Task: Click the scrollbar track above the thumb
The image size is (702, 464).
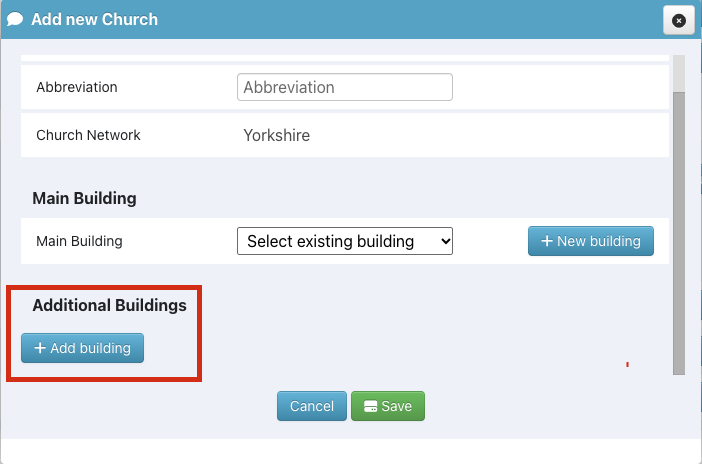Action: [x=679, y=73]
